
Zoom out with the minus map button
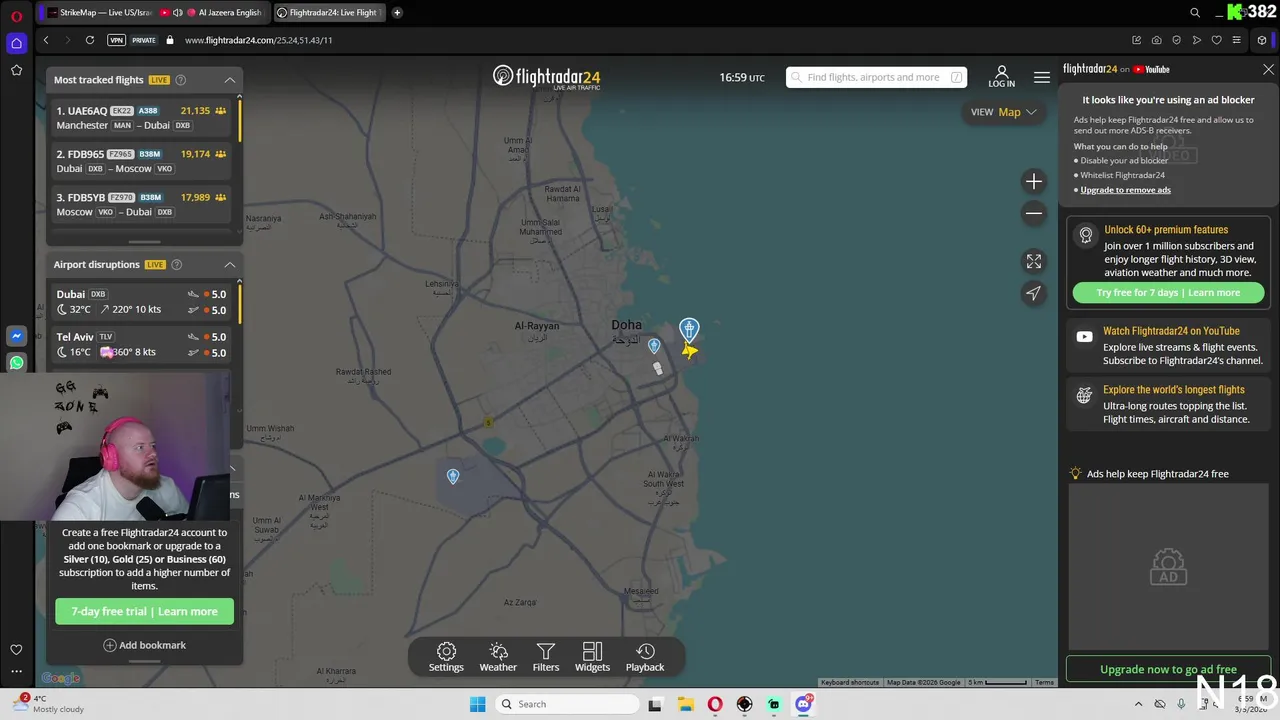(1034, 212)
